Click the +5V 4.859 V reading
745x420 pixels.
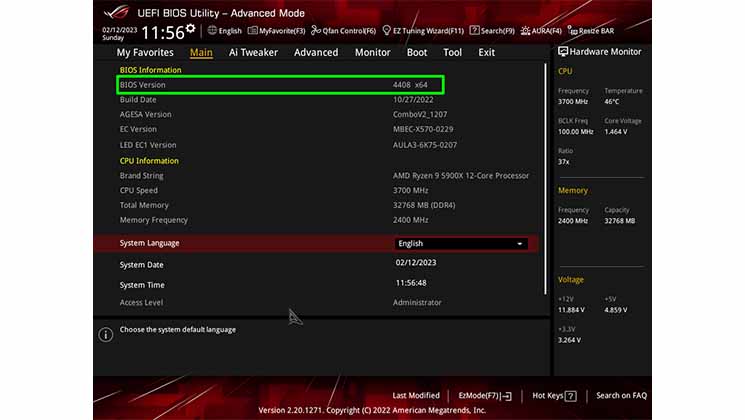click(616, 310)
